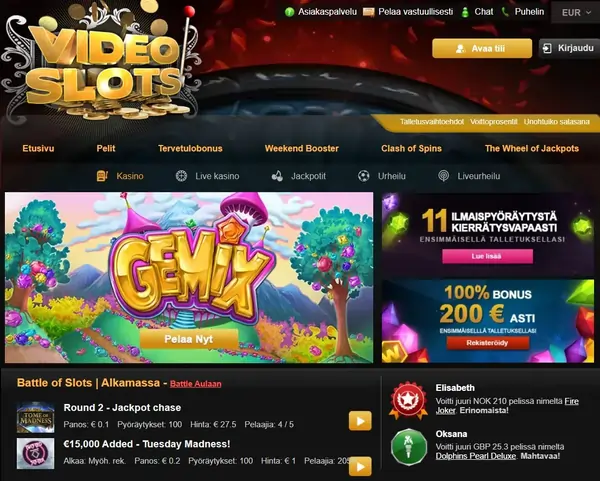Open Chat via green figure icon
This screenshot has width=600, height=481.
[465, 12]
